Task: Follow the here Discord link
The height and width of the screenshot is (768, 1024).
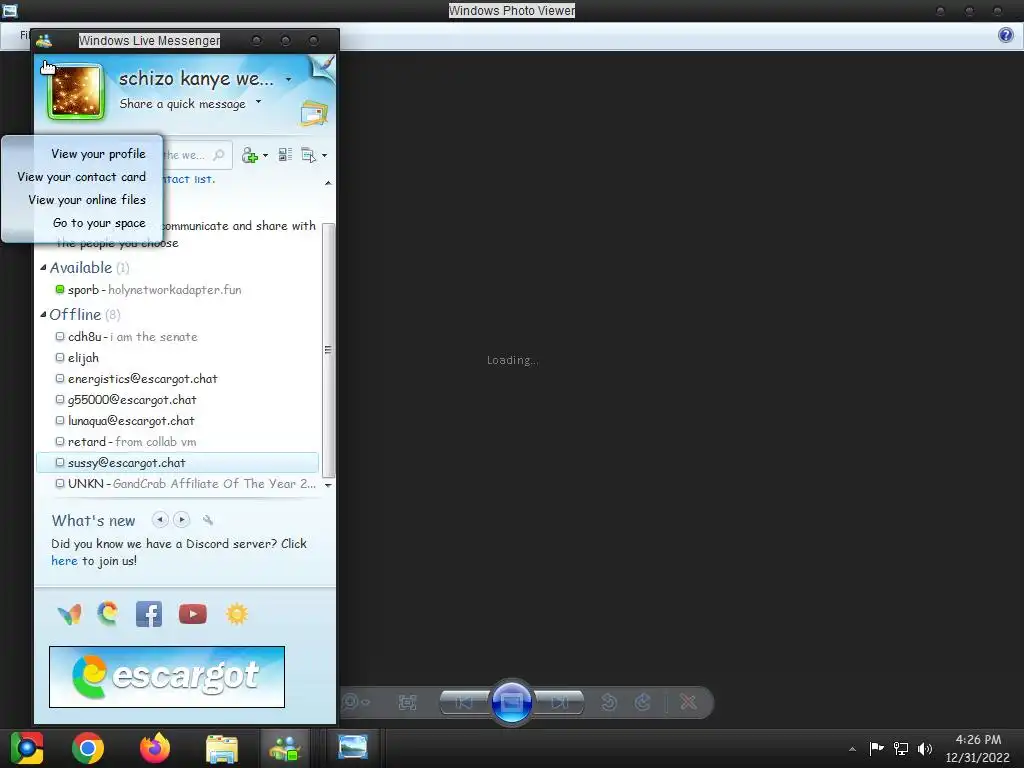Action: tap(64, 561)
